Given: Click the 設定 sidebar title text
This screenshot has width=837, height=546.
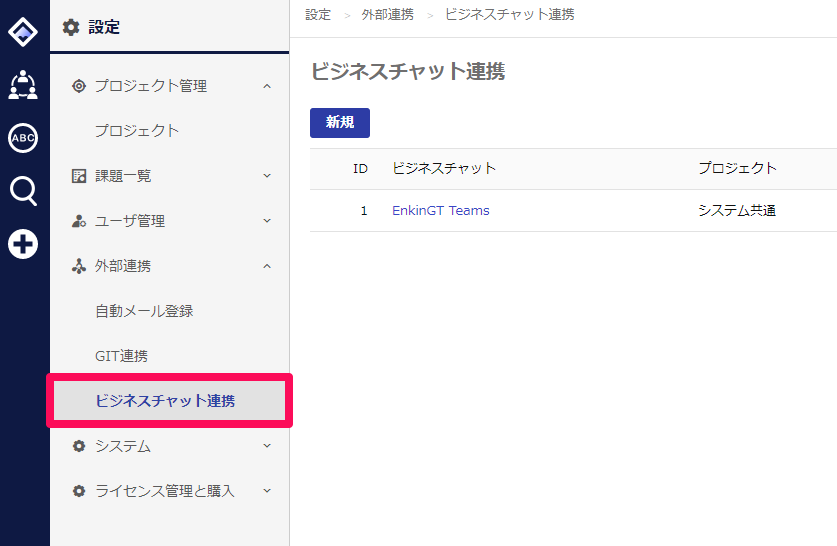Looking at the screenshot, I should tap(104, 27).
